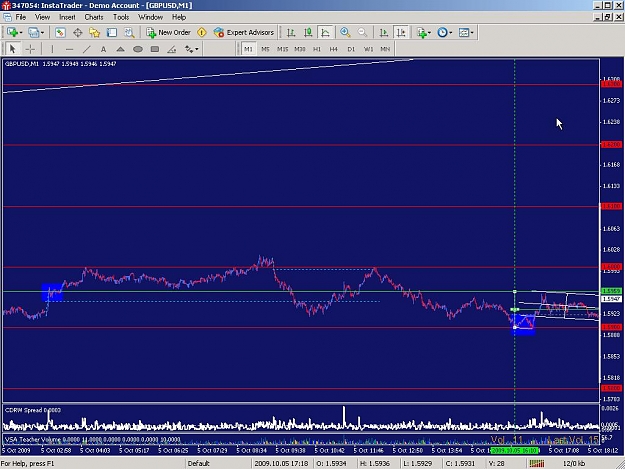Image resolution: width=625 pixels, height=469 pixels.
Task: Switch to MN timeframe
Action: pos(385,49)
